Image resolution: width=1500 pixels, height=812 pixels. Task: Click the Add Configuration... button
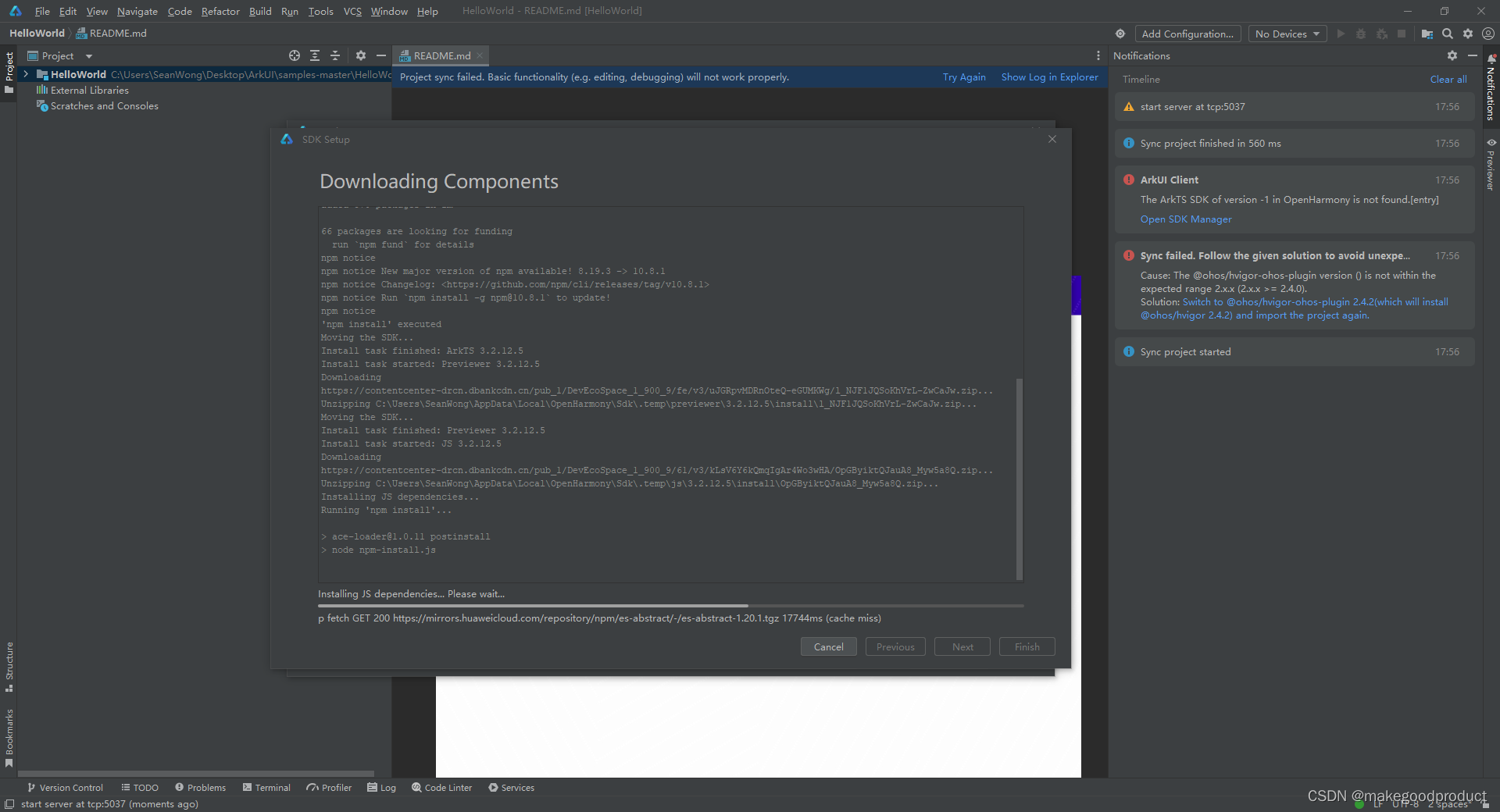(1187, 34)
